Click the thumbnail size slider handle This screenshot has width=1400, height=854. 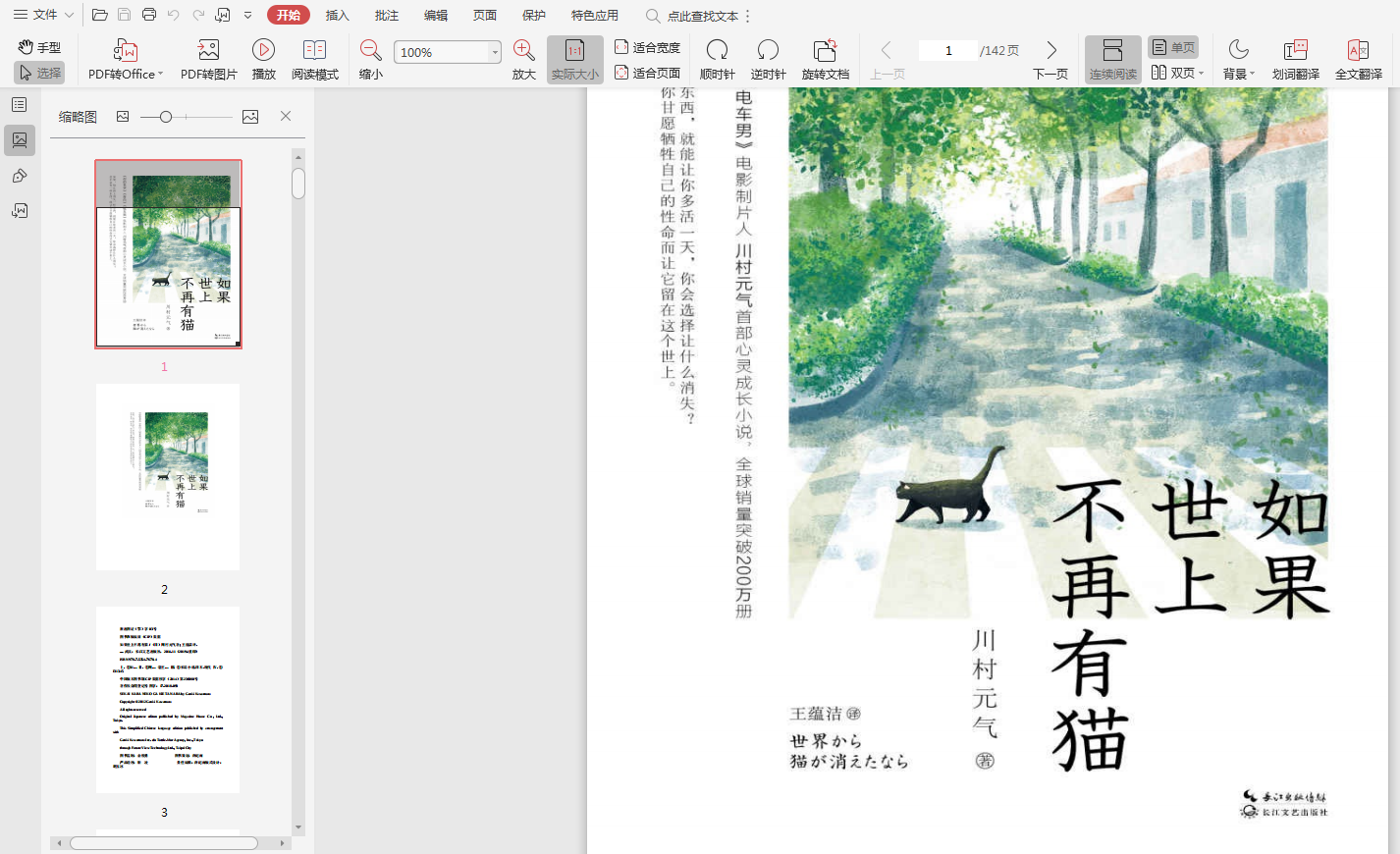click(x=166, y=117)
